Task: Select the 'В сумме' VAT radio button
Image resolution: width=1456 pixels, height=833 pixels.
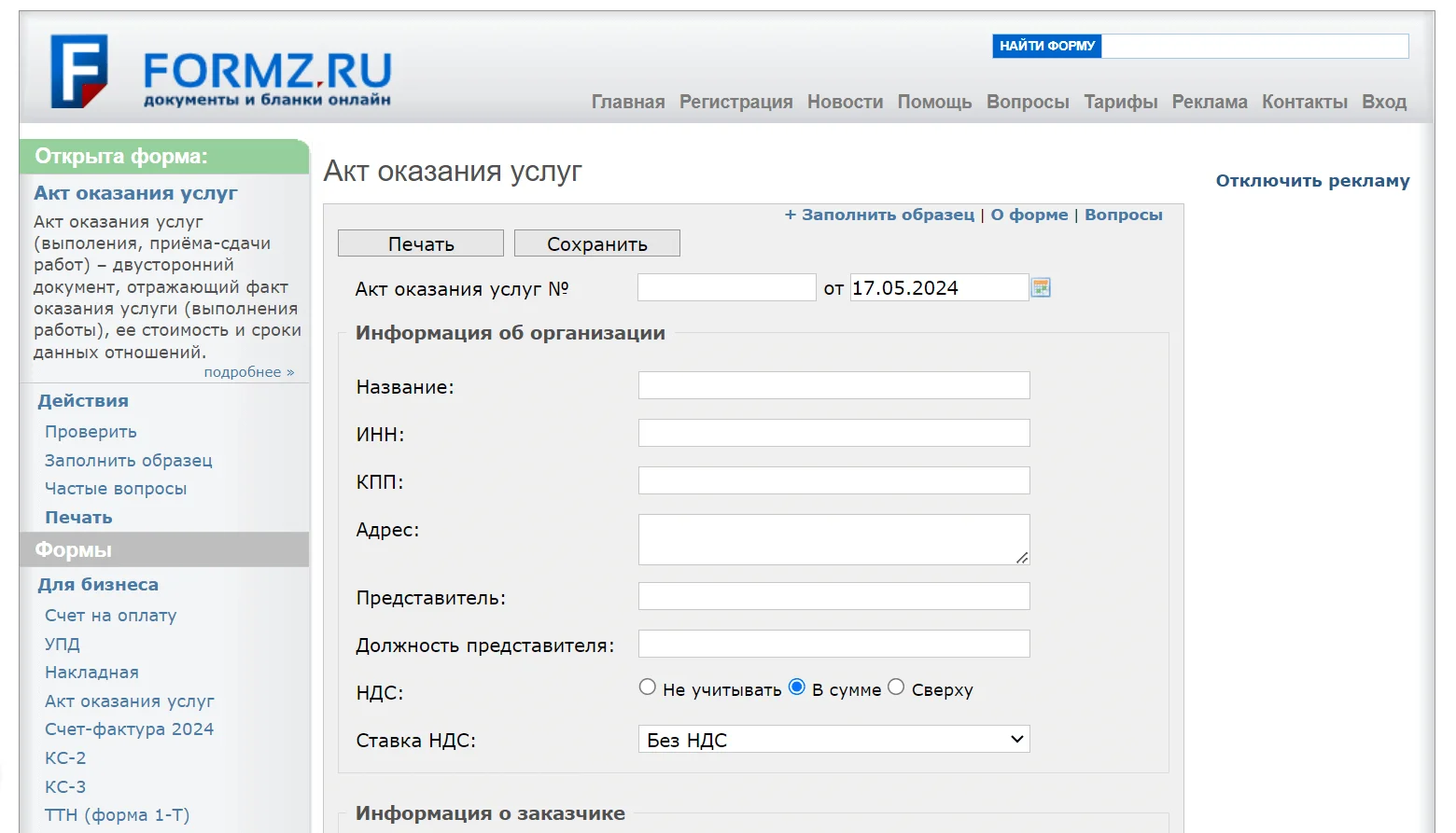Action: 797,687
